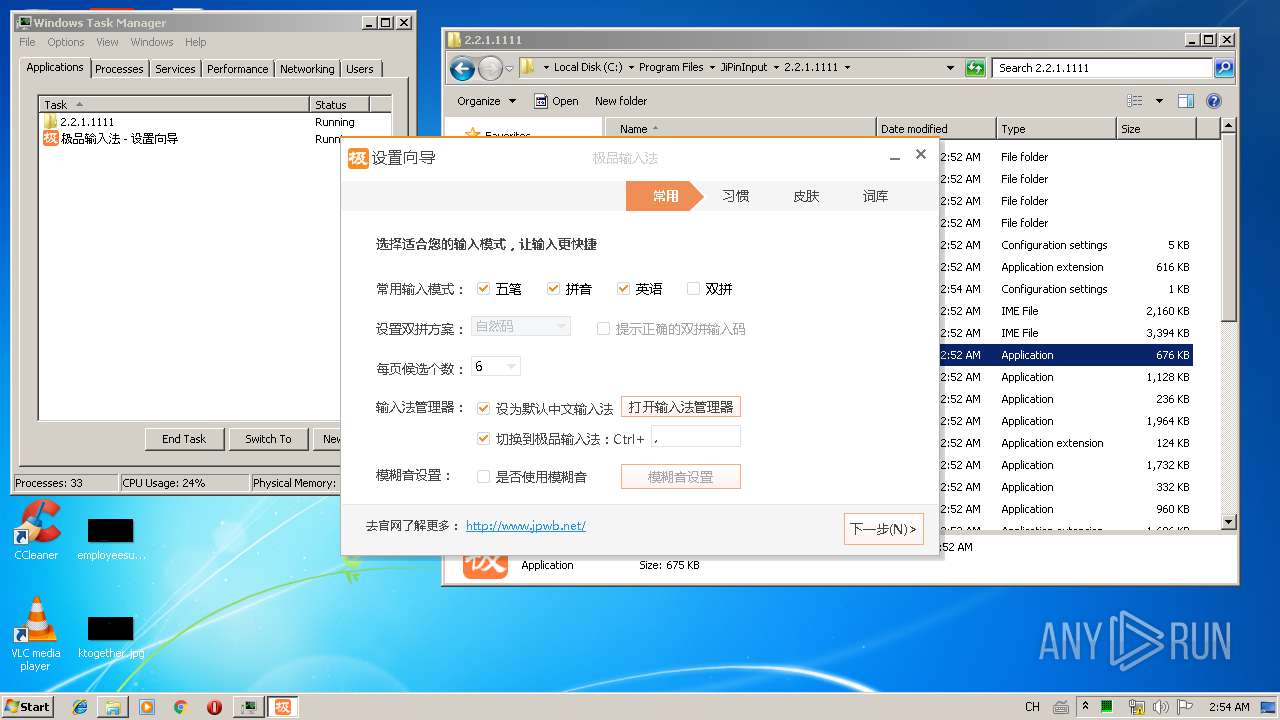The image size is (1280, 720).
Task: Open the Processes tab in Task Manager
Action: (120, 69)
